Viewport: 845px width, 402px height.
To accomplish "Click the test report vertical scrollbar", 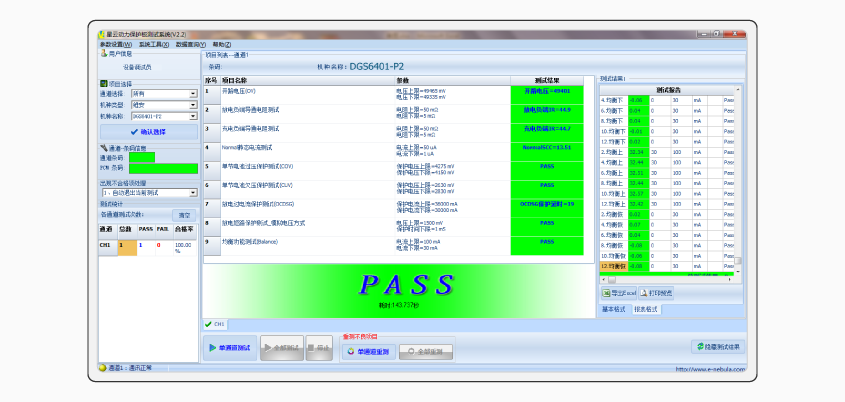I will 740,180.
